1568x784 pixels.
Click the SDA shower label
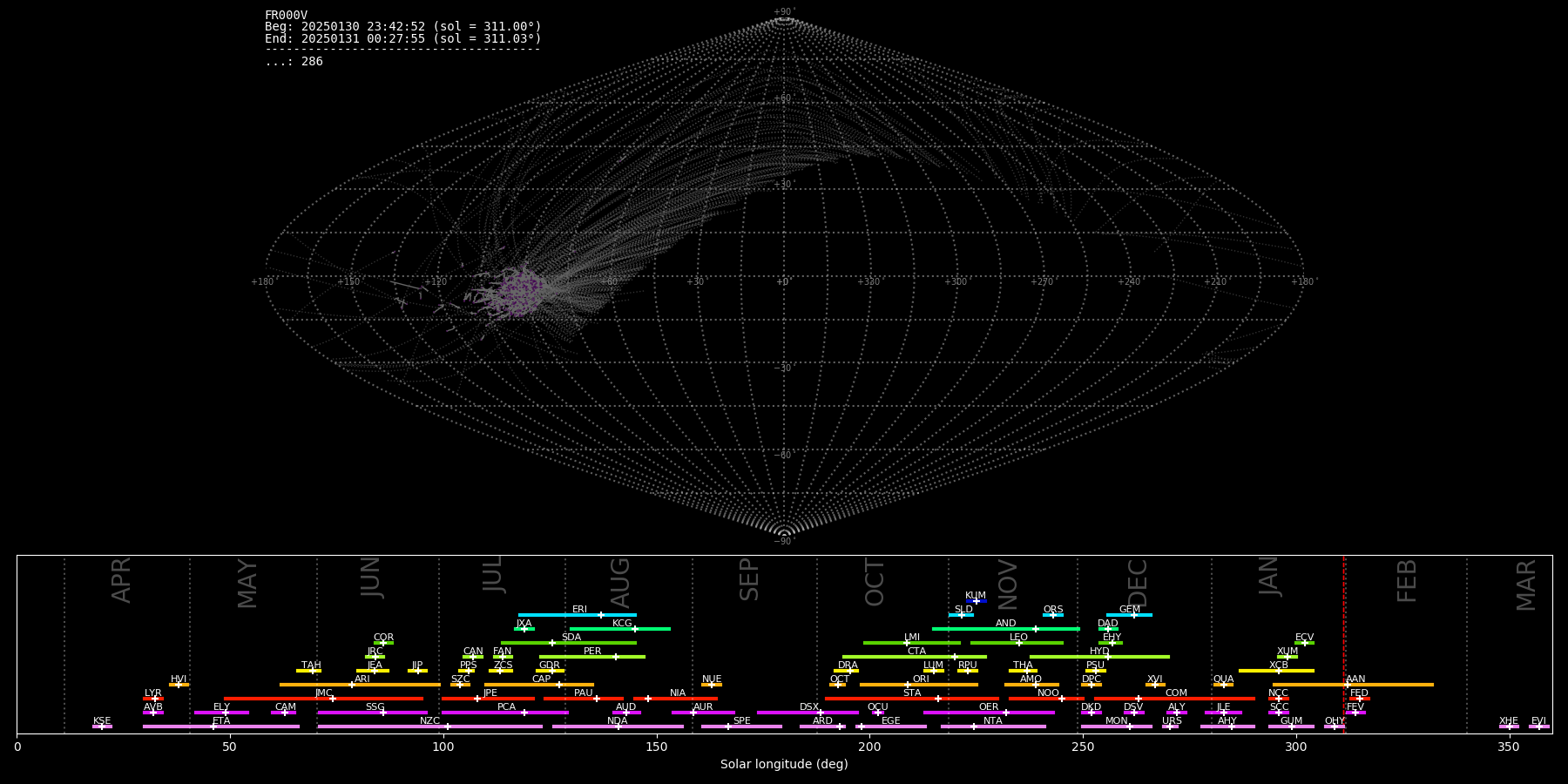pyautogui.click(x=571, y=637)
